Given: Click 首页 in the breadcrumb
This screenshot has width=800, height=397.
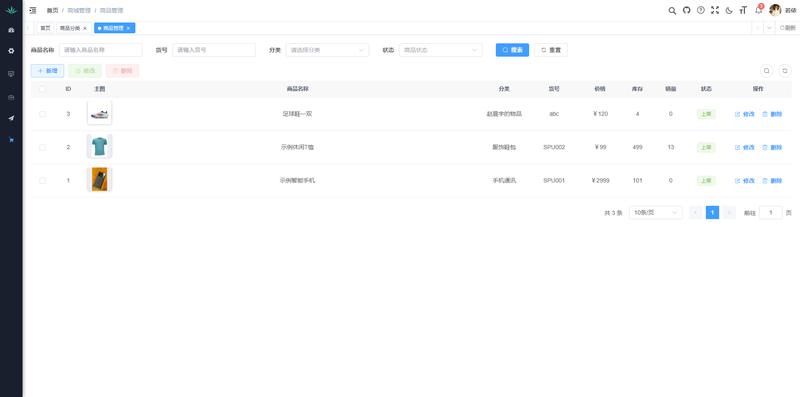Looking at the screenshot, I should tap(52, 10).
